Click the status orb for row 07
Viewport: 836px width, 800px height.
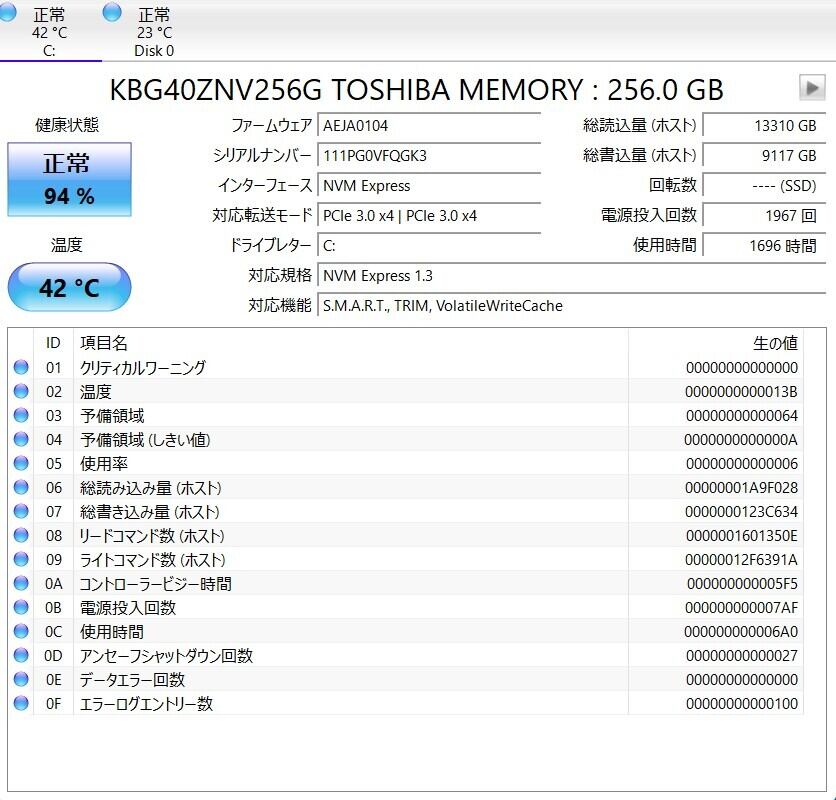[x=21, y=511]
